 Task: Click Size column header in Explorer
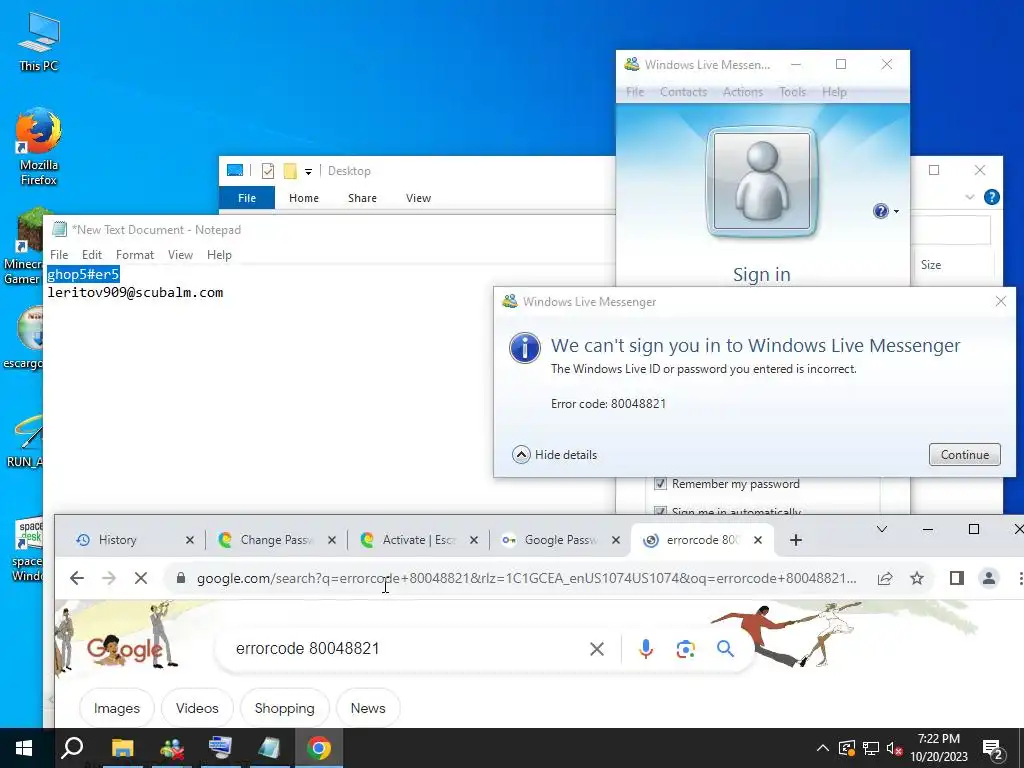coord(931,264)
